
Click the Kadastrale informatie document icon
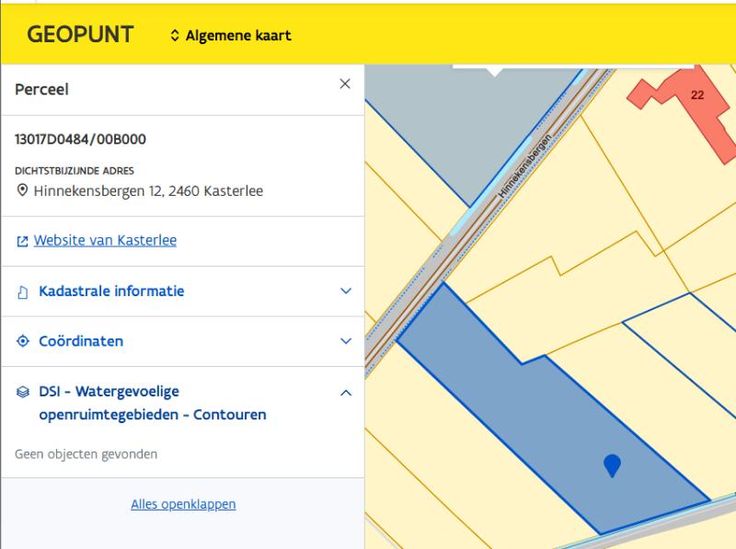coord(22,292)
